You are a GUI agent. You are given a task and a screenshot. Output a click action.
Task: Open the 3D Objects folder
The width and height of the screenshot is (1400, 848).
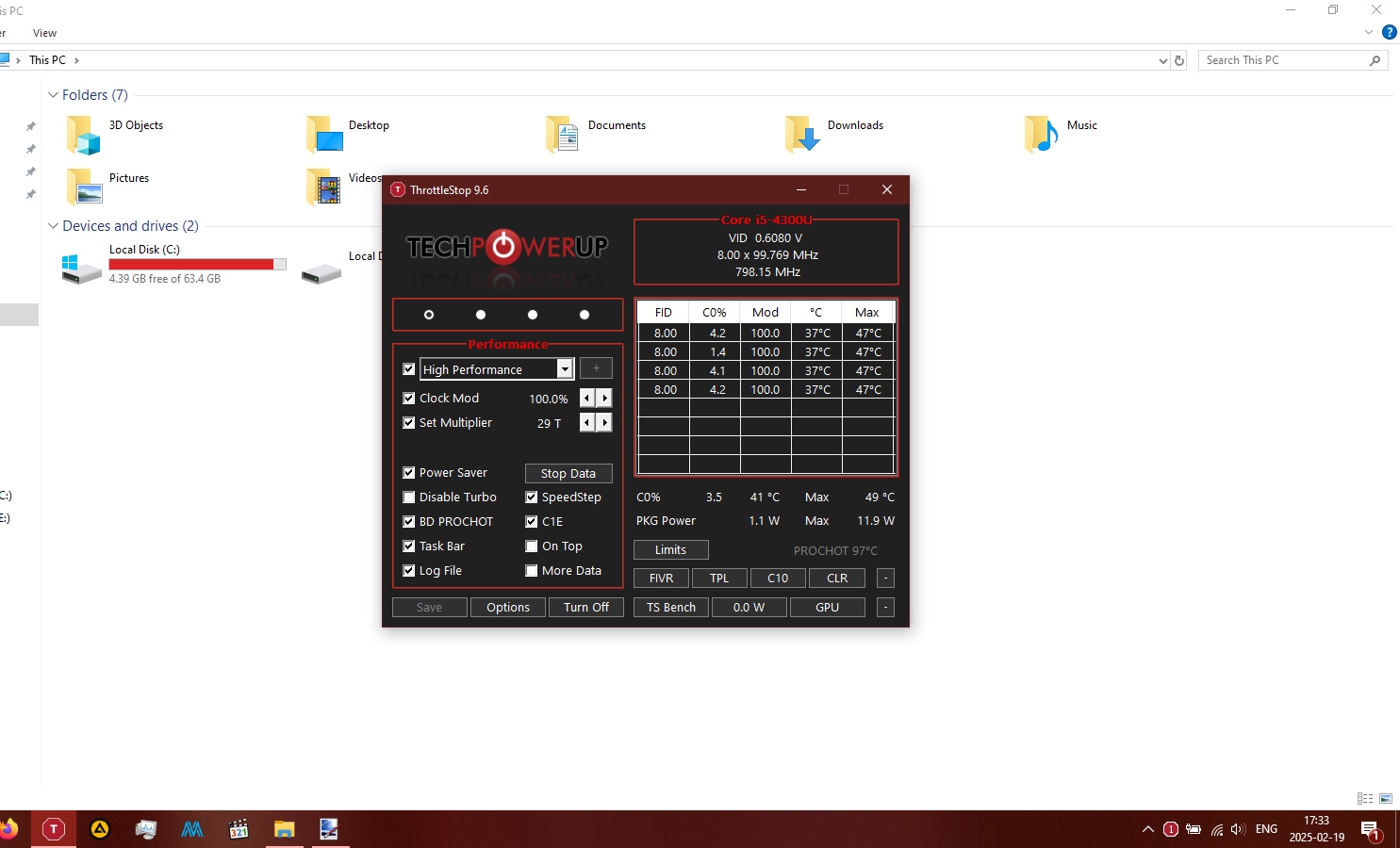coord(114,135)
